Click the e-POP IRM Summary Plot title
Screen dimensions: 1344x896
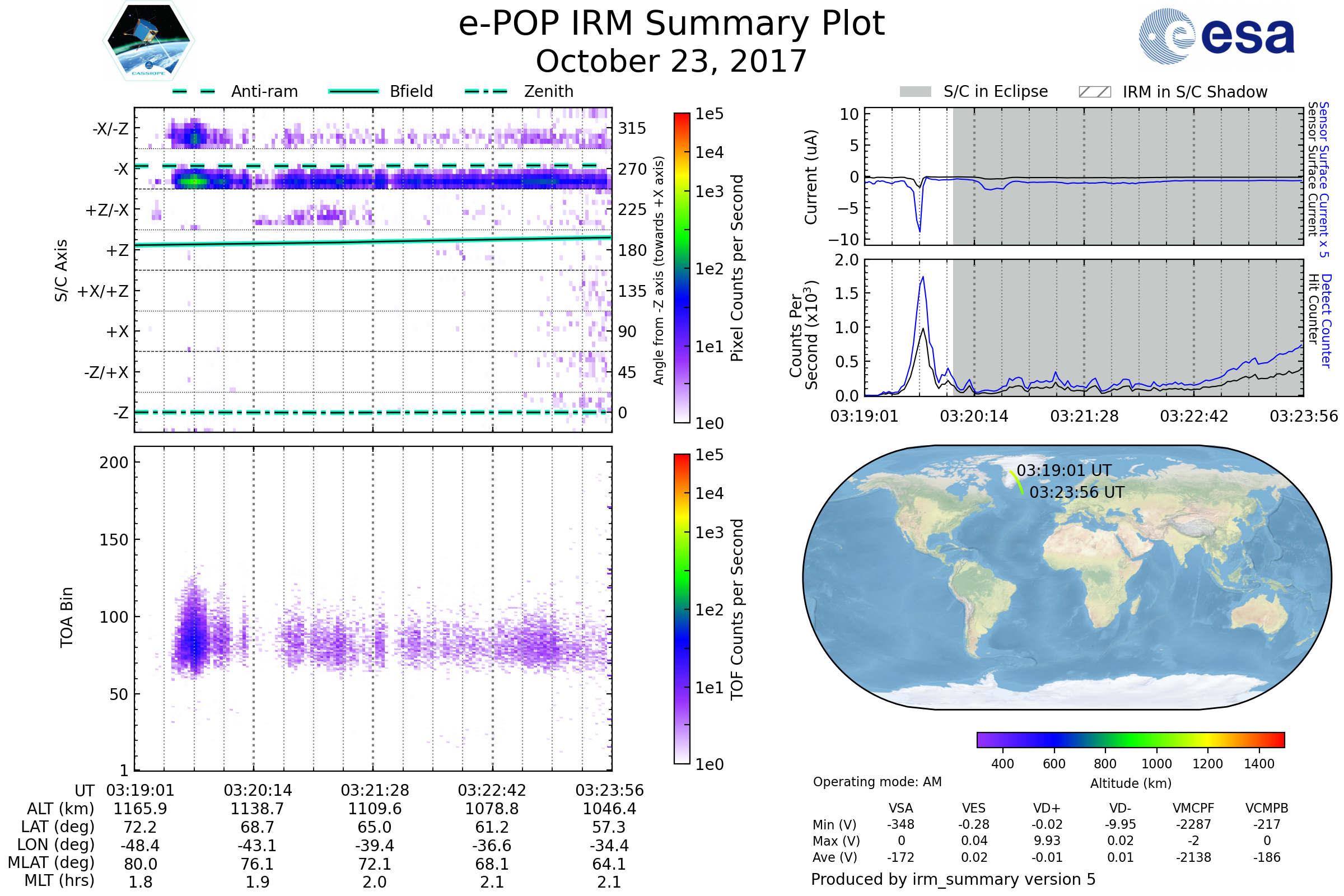(x=671, y=24)
